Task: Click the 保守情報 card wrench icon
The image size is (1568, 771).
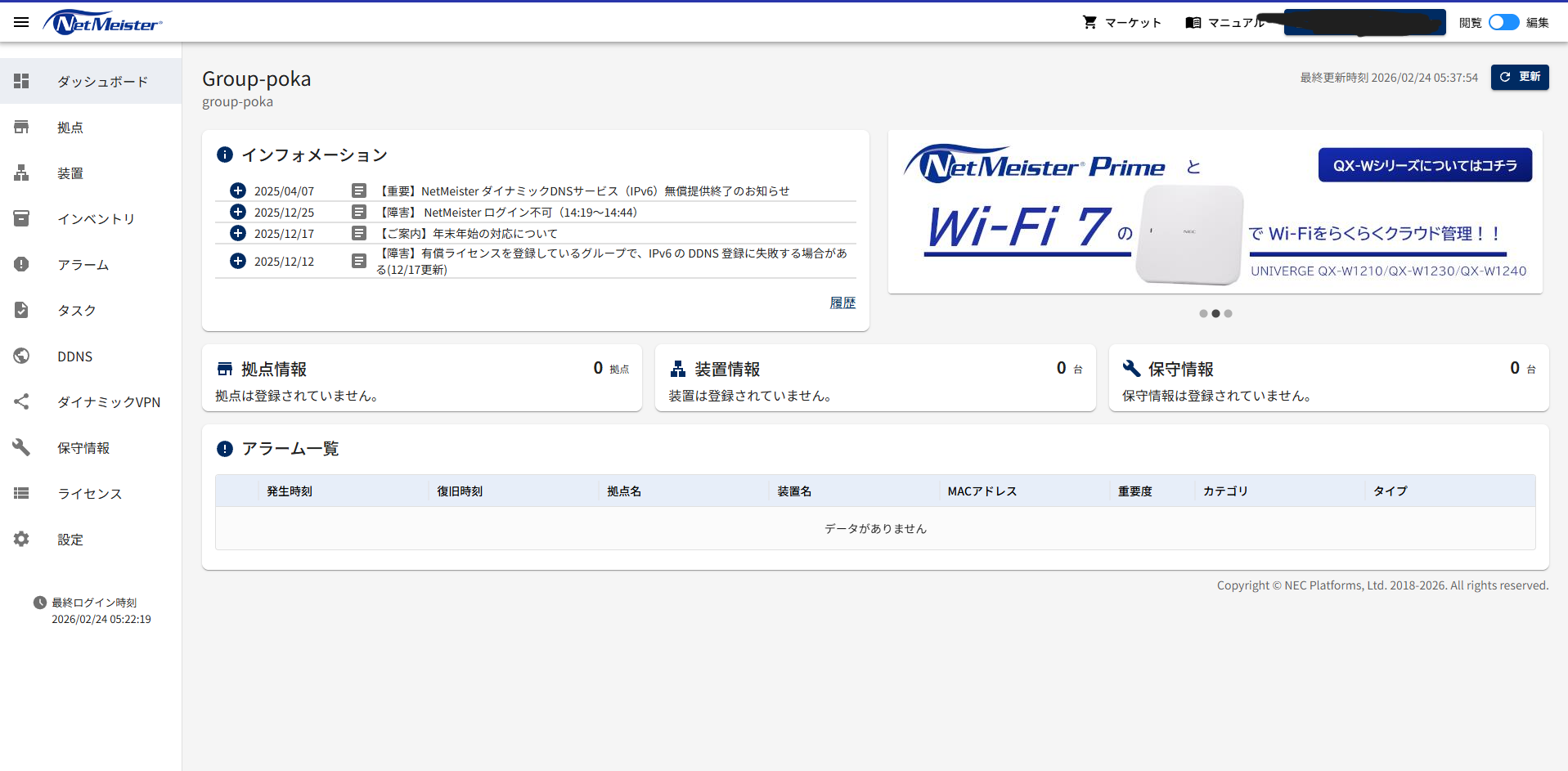Action: pos(1131,368)
